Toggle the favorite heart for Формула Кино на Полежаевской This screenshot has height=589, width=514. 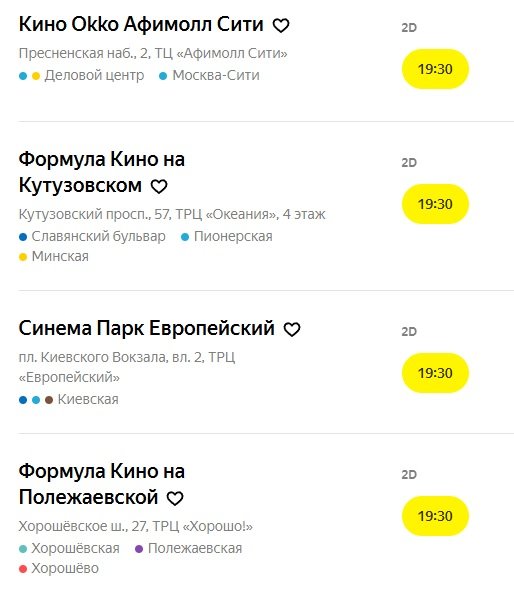(x=175, y=498)
